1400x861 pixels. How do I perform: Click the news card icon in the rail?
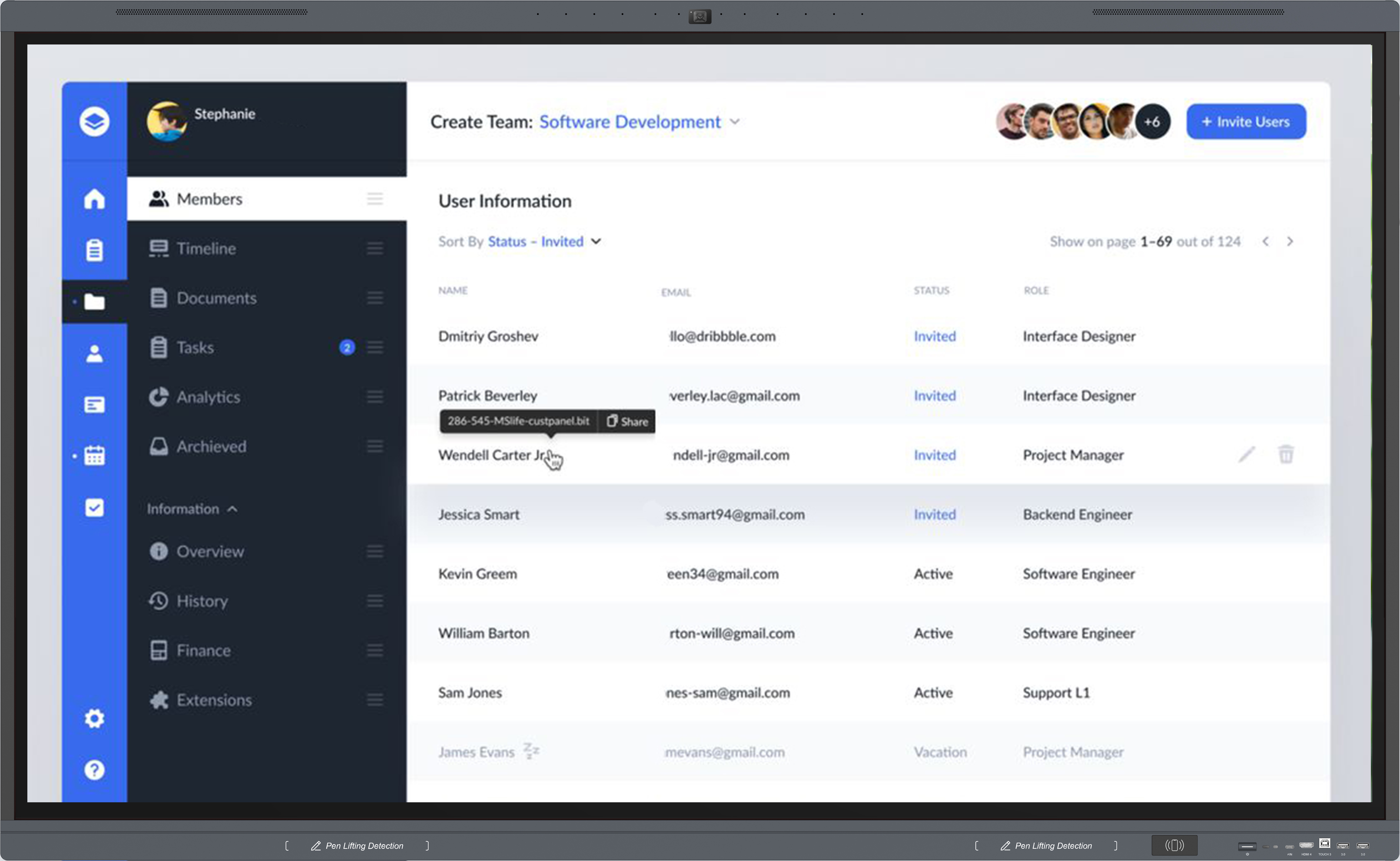click(94, 405)
